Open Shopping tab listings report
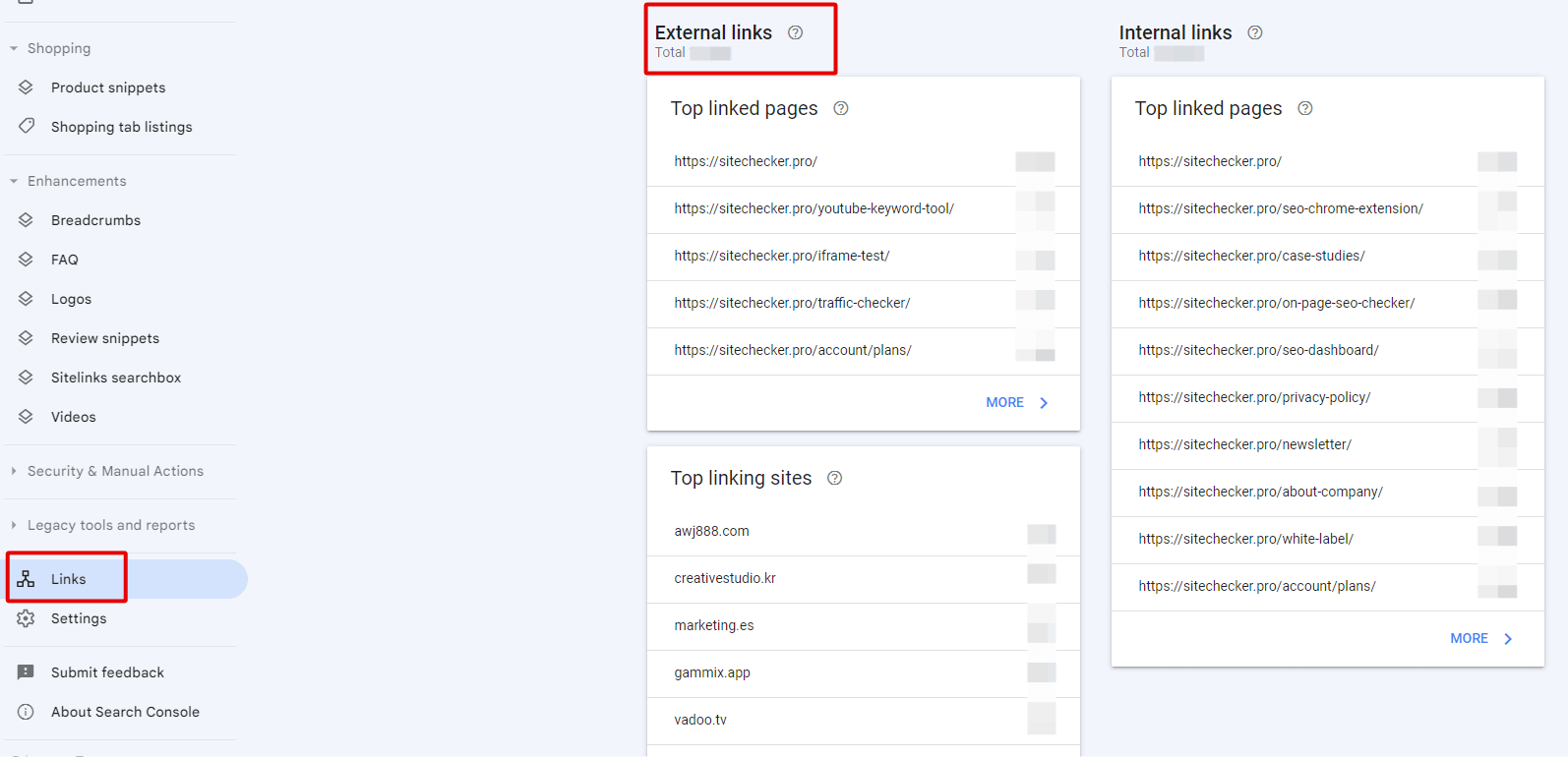1568x757 pixels. [124, 127]
